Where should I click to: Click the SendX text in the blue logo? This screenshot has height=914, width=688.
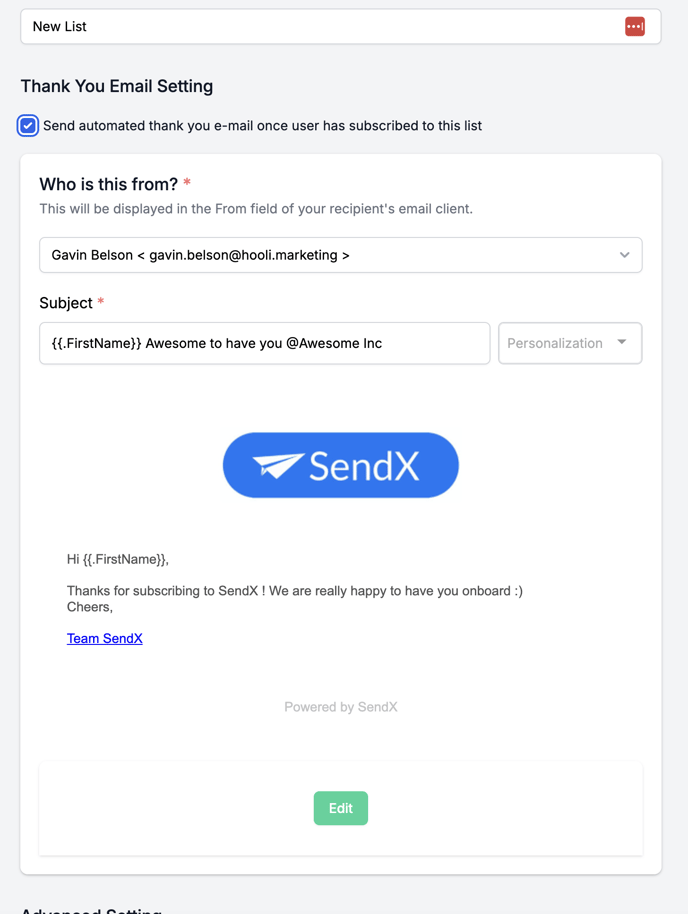[364, 466]
